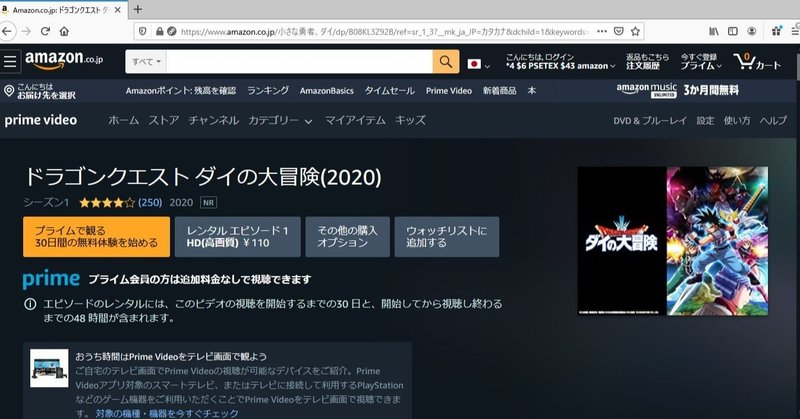The height and width of the screenshot is (419, 800).
Task: Click the tracking protection shield icon
Action: point(142,31)
